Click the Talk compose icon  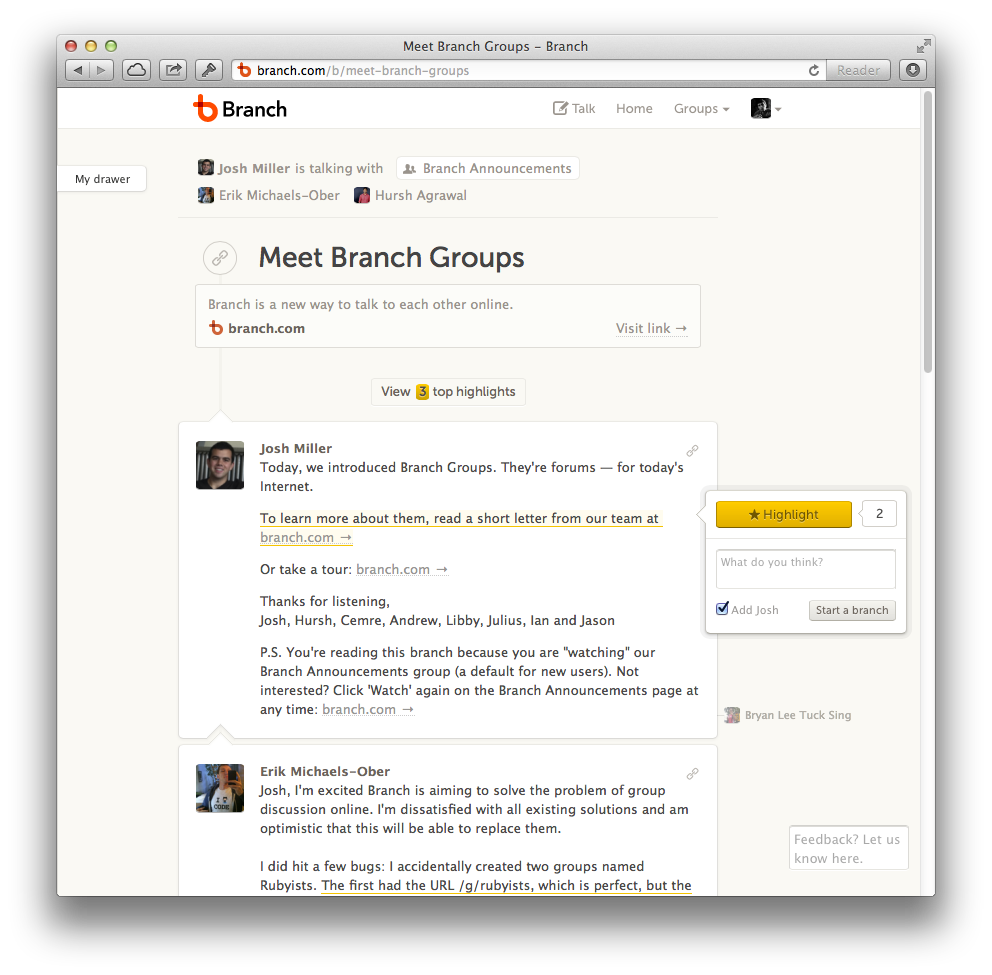(560, 108)
